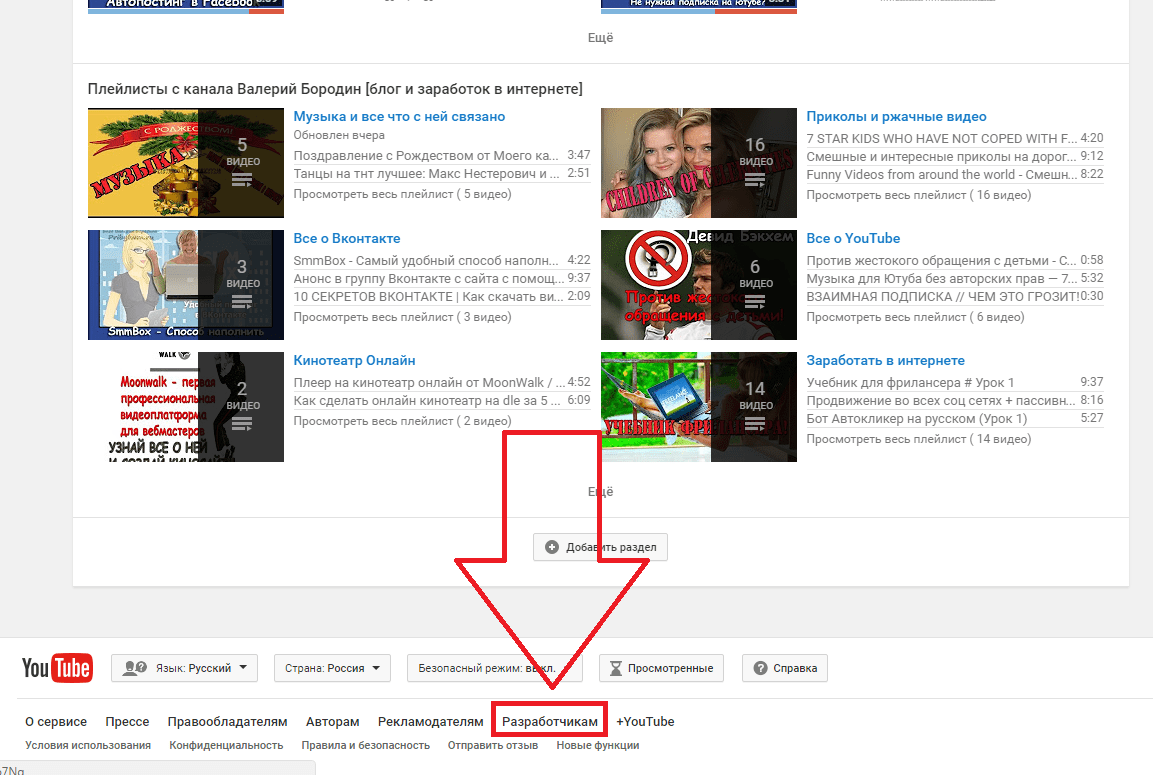Click the Справка button
Viewport: 1153px width, 775px height.
(x=785, y=668)
